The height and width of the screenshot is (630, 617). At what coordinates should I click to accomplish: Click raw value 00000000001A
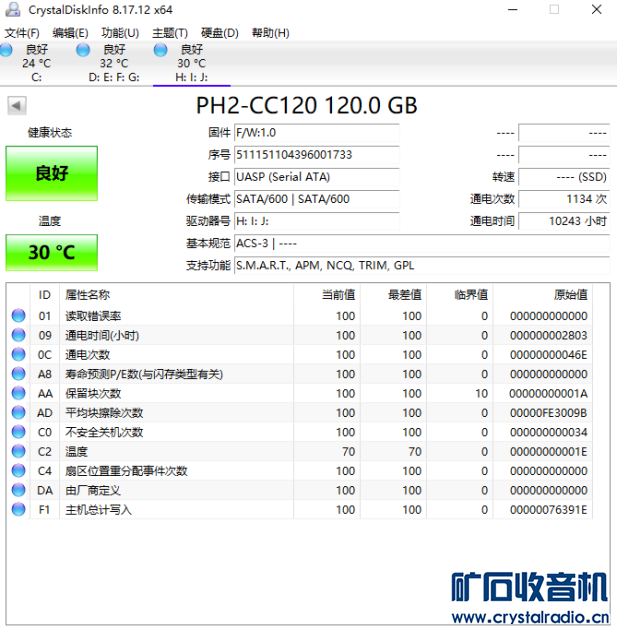(549, 393)
